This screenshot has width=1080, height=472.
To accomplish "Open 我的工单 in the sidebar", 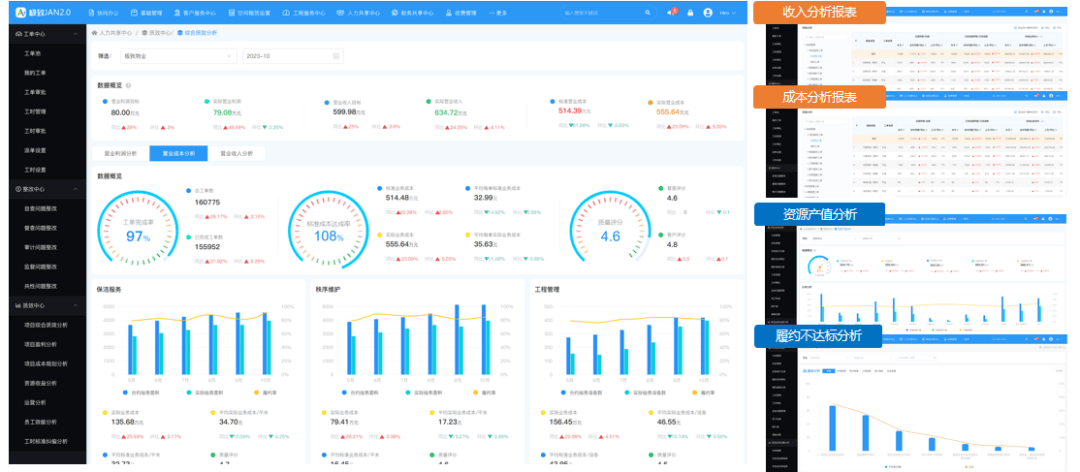I will pyautogui.click(x=33, y=72).
